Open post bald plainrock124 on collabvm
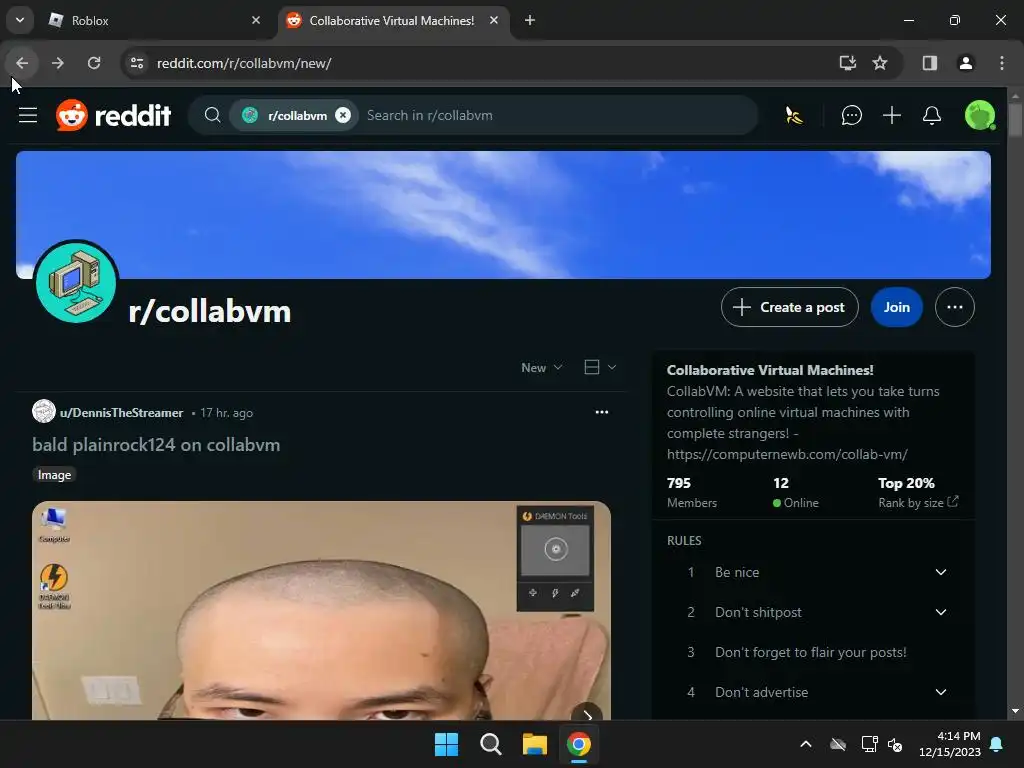The width and height of the screenshot is (1024, 768). coord(156,445)
